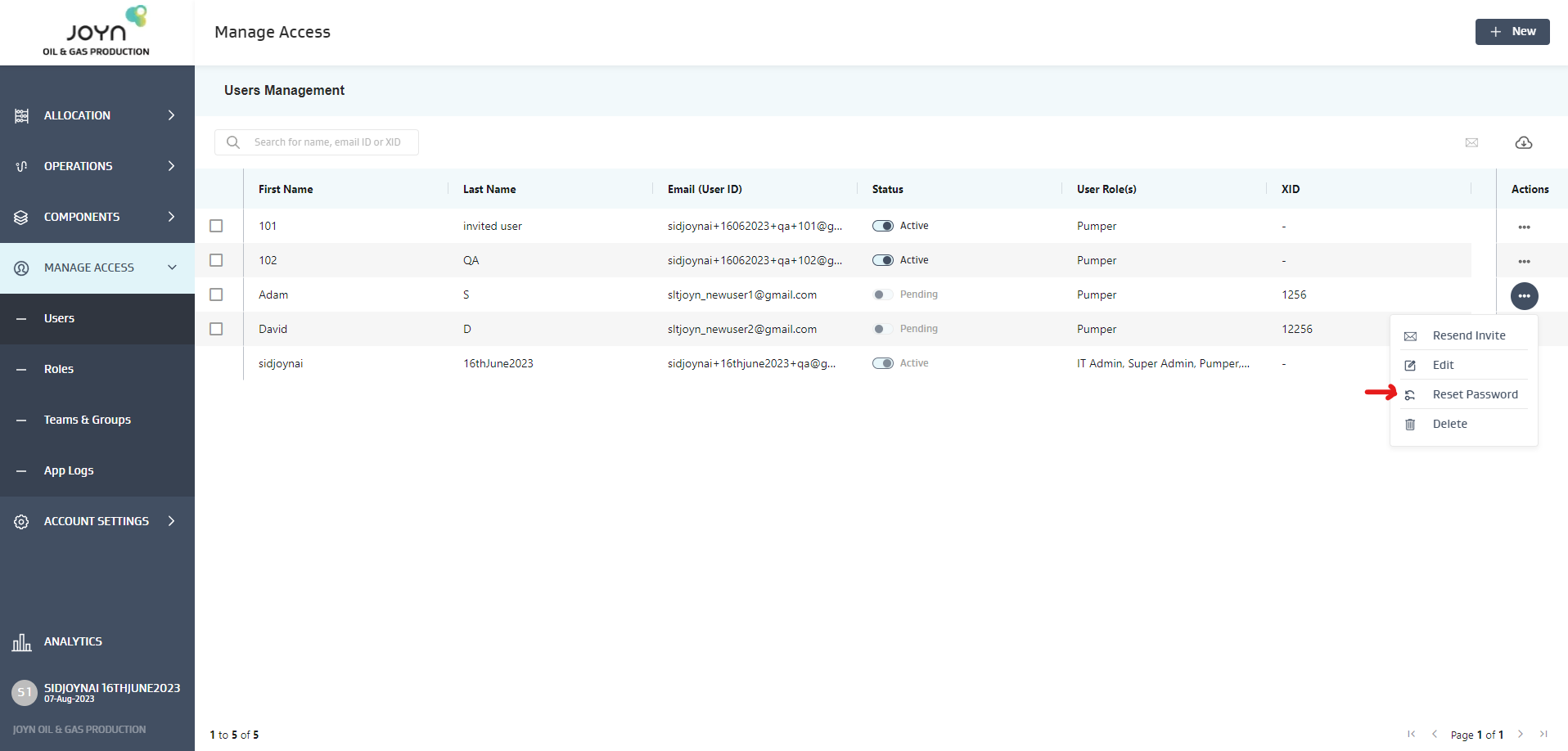Open actions menu for user 101
This screenshot has width=1568, height=751.
click(1524, 227)
